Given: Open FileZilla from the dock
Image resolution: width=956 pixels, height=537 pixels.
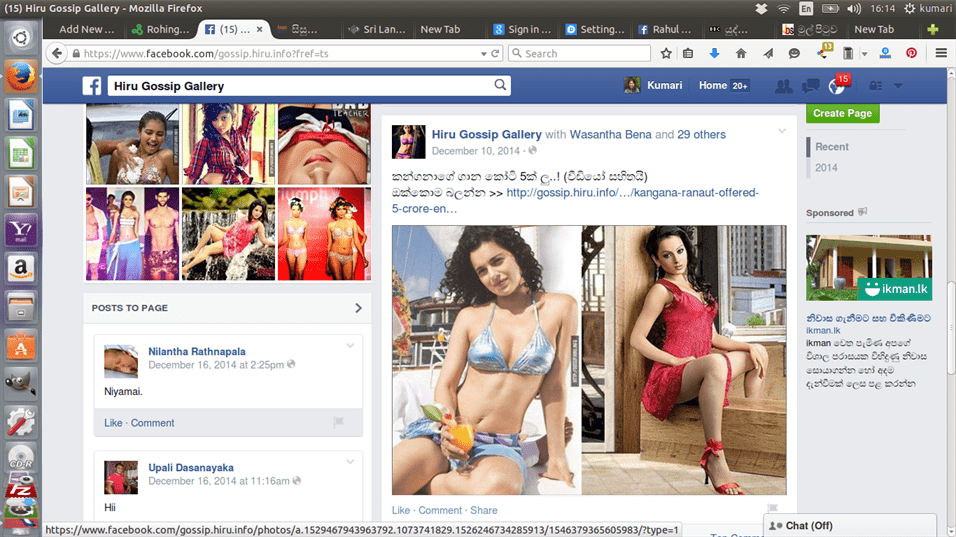Looking at the screenshot, I should tap(21, 489).
